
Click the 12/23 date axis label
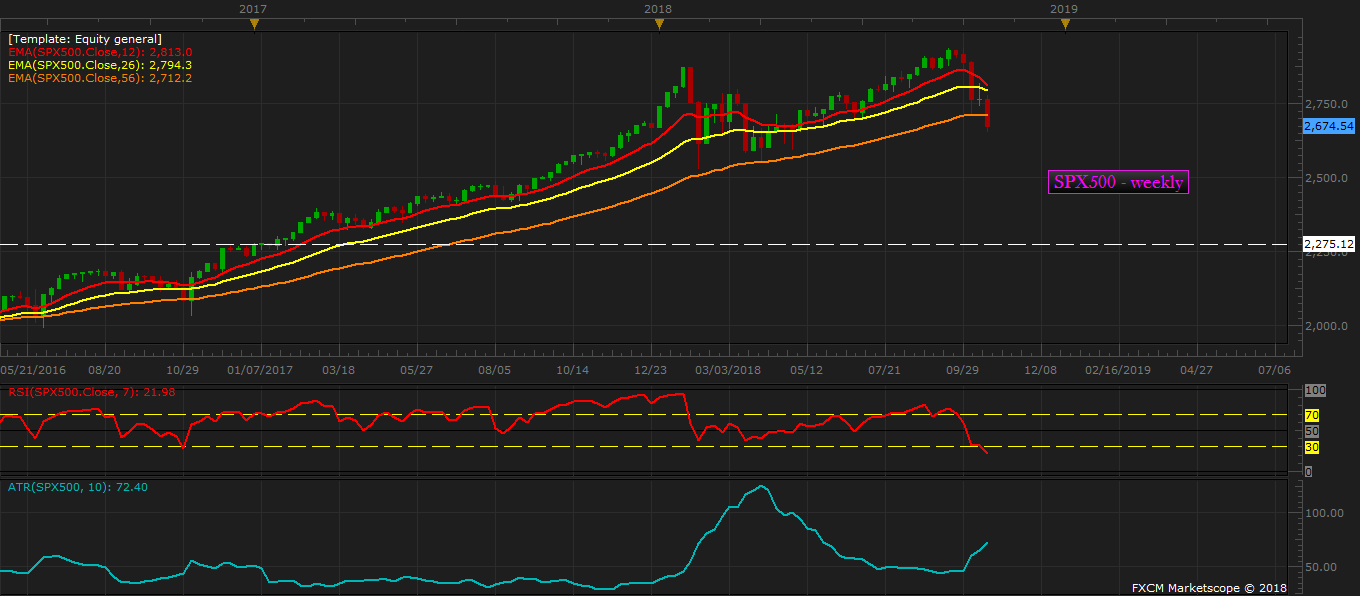pyautogui.click(x=650, y=369)
